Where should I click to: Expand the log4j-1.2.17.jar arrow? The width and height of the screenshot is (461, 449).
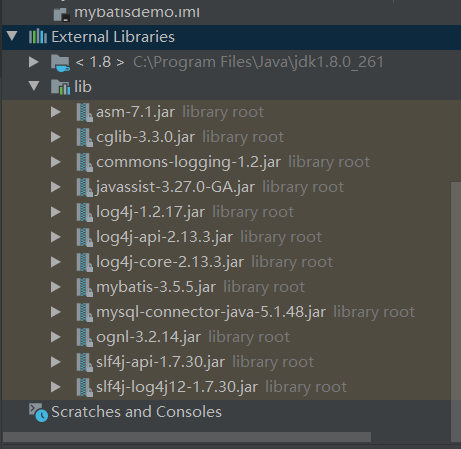click(x=56, y=212)
